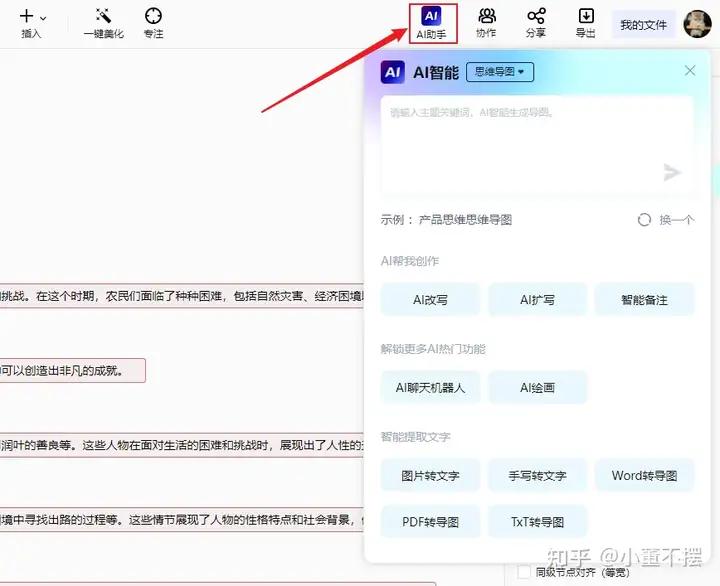Choose AI改写 rewrite
Viewport: 720px width, 586px height.
pos(430,300)
